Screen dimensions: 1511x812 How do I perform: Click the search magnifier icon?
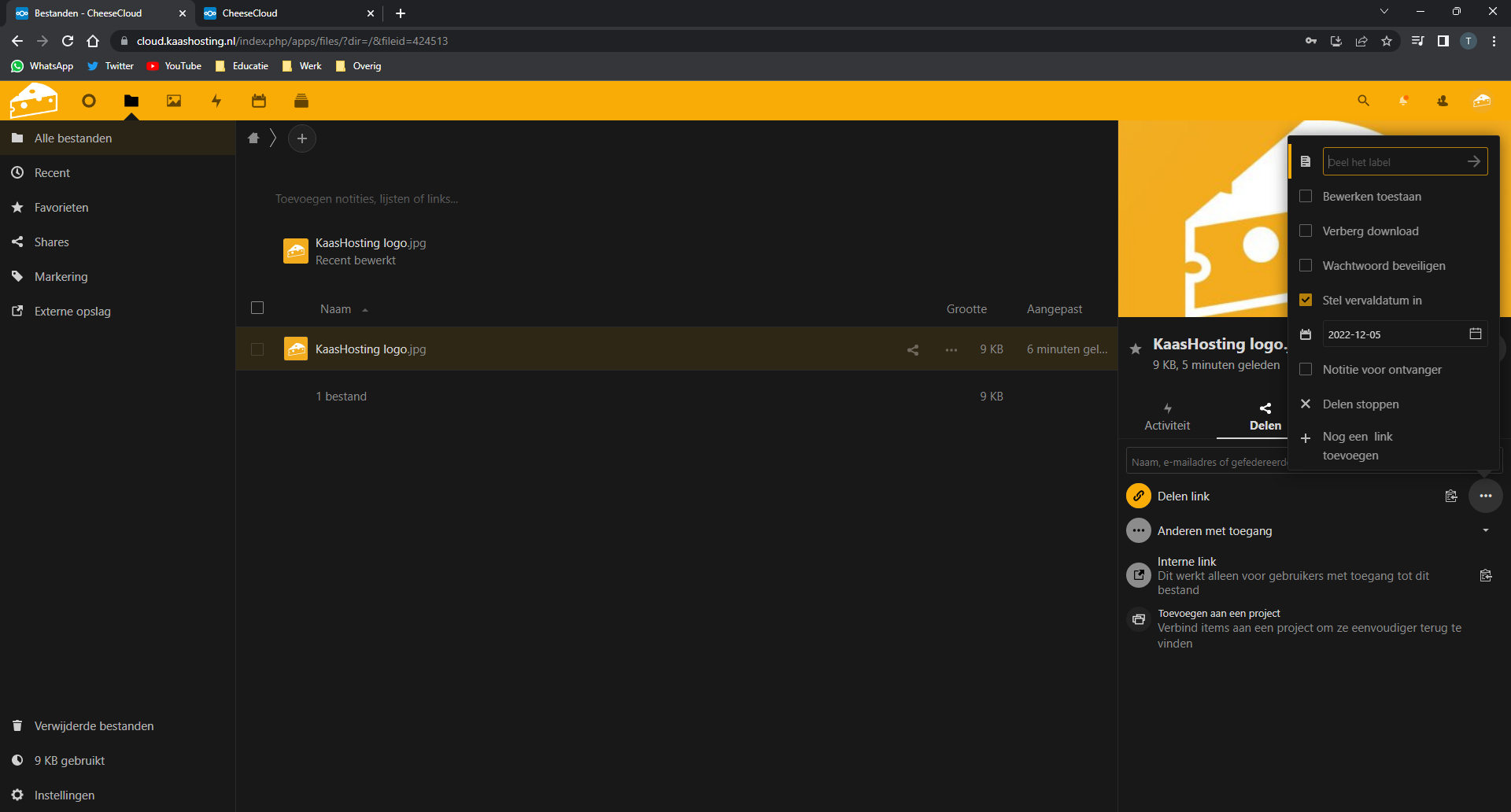click(1363, 101)
